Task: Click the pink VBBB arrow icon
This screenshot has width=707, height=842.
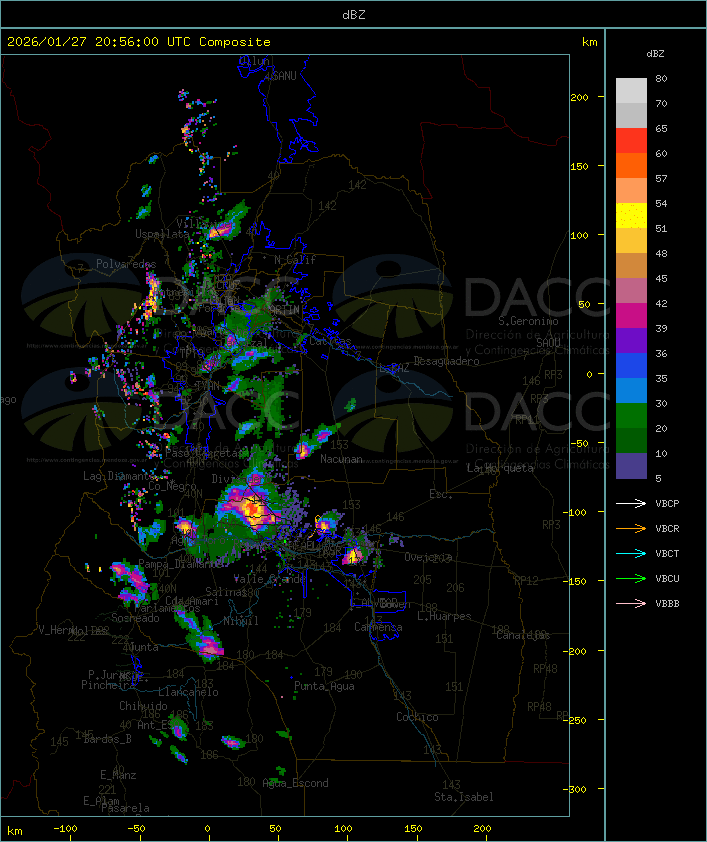Action: tap(631, 604)
